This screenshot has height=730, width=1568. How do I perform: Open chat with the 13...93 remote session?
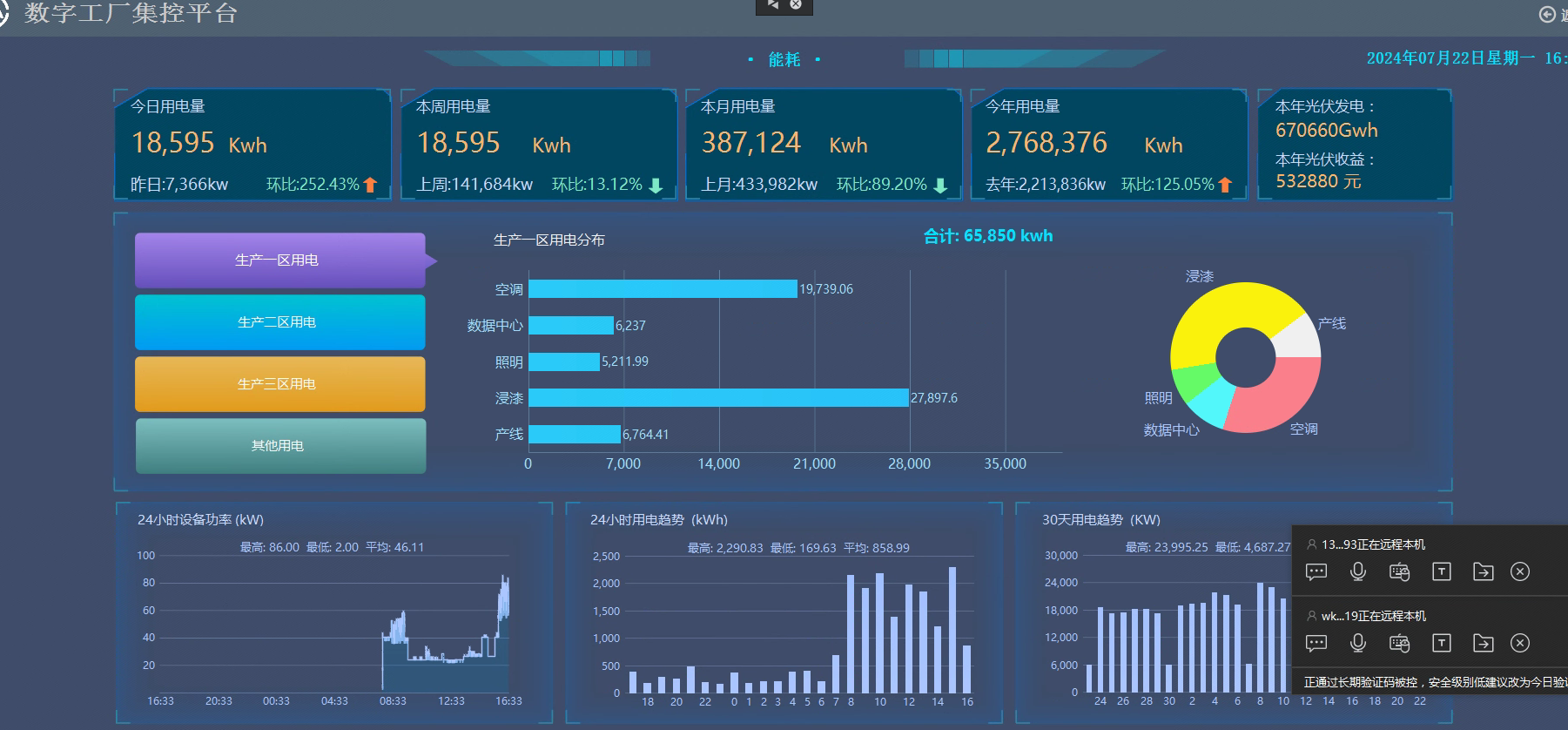click(x=1316, y=571)
